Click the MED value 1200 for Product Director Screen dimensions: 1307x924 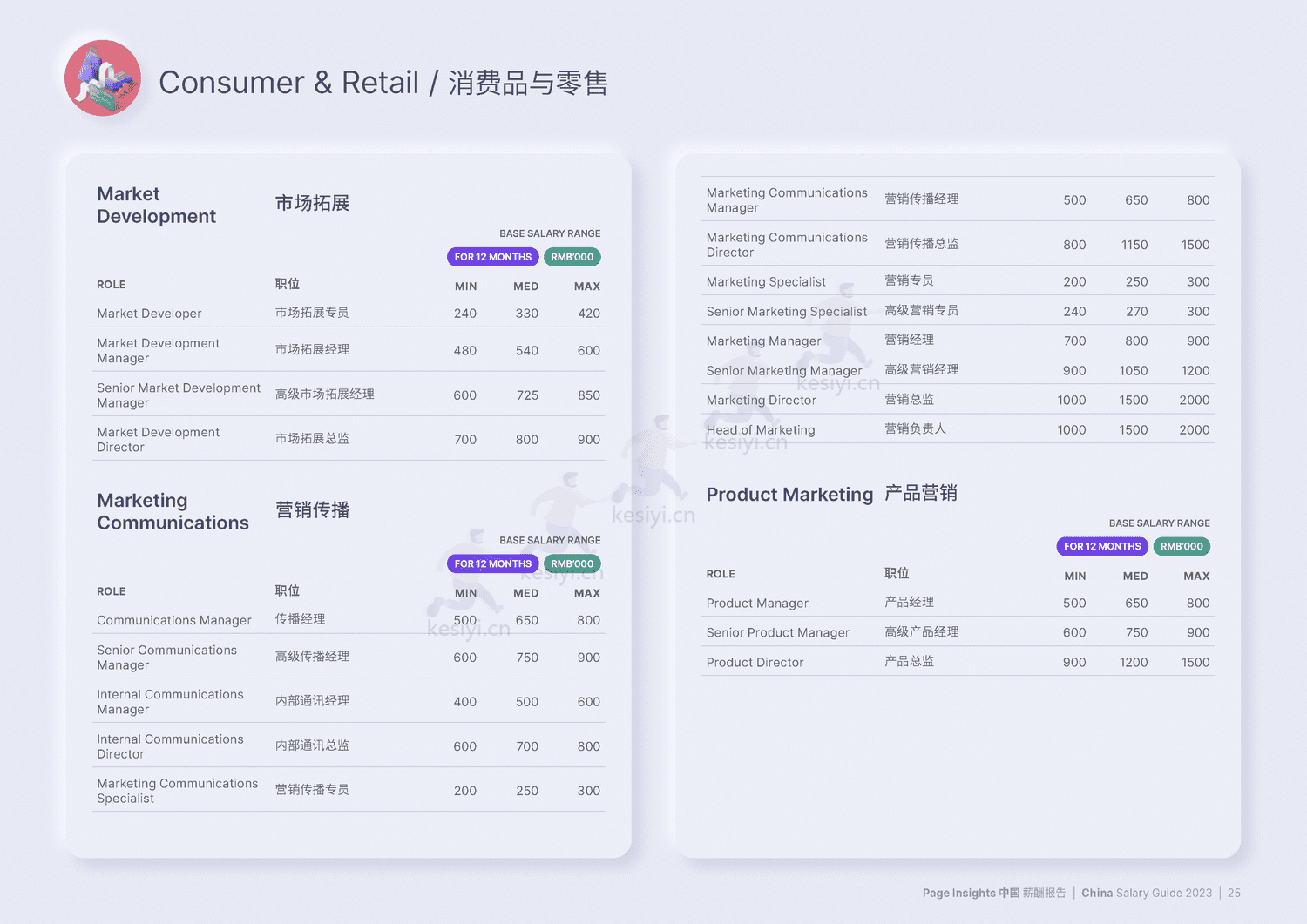[1134, 663]
